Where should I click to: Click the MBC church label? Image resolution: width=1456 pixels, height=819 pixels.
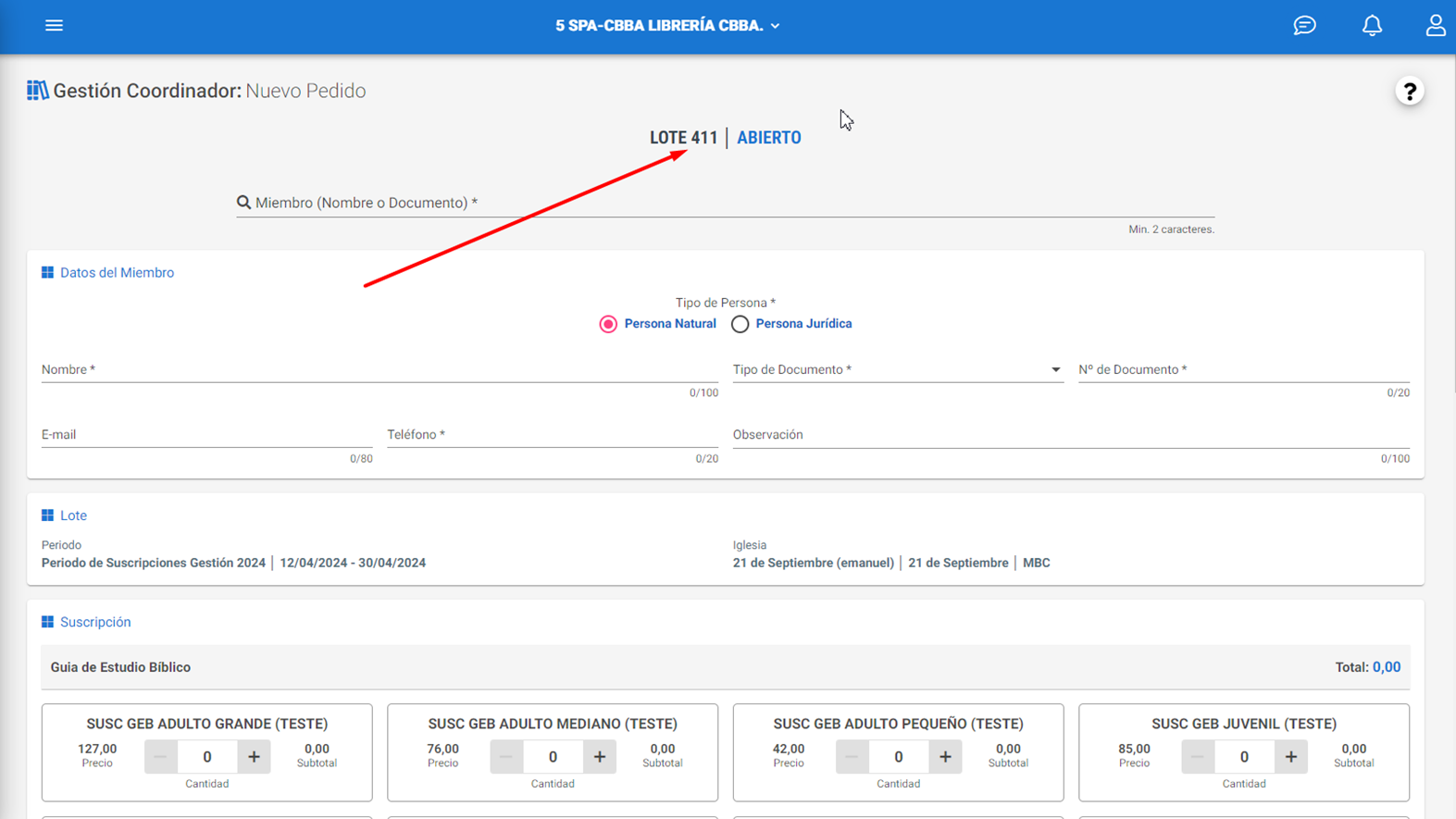click(x=1037, y=563)
